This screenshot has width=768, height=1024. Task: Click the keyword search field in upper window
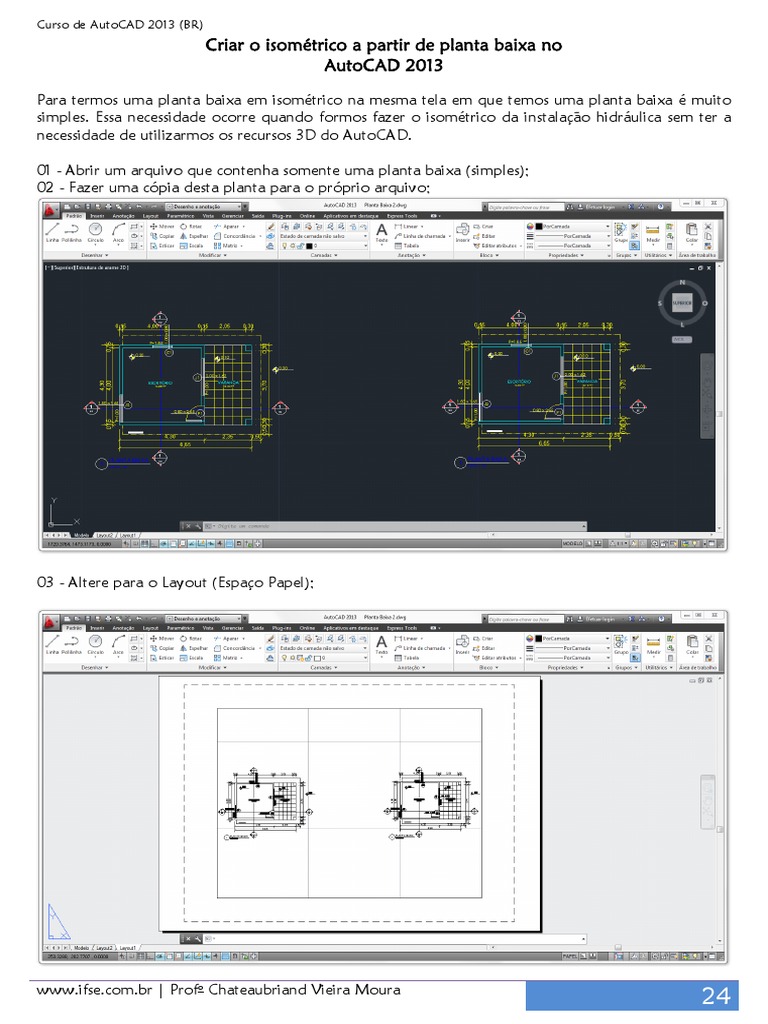(x=524, y=206)
